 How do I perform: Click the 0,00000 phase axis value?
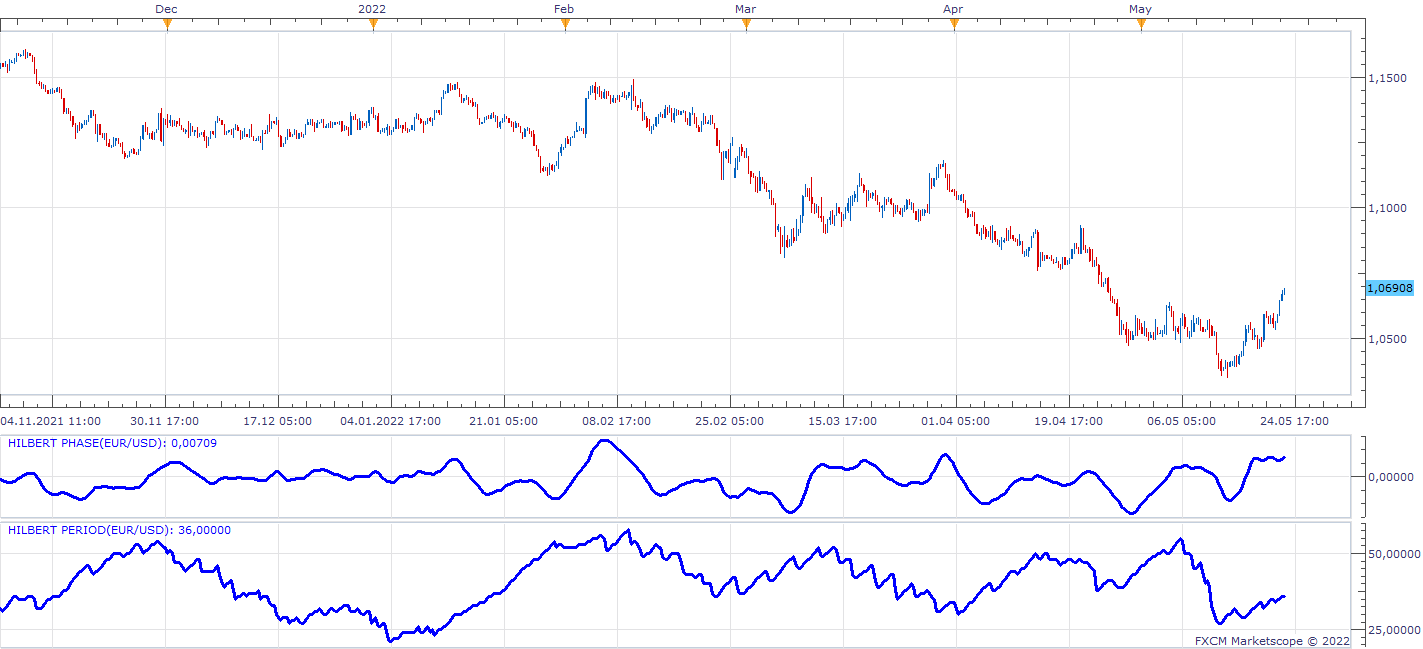[1391, 477]
